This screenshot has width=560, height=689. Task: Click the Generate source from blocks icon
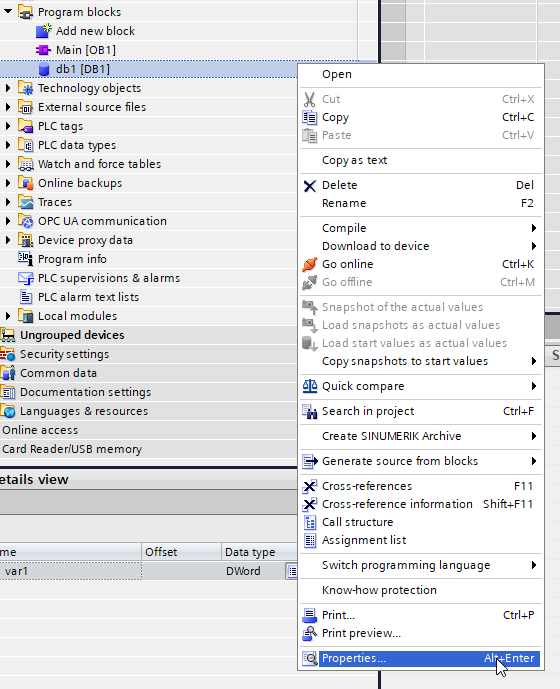coord(310,461)
